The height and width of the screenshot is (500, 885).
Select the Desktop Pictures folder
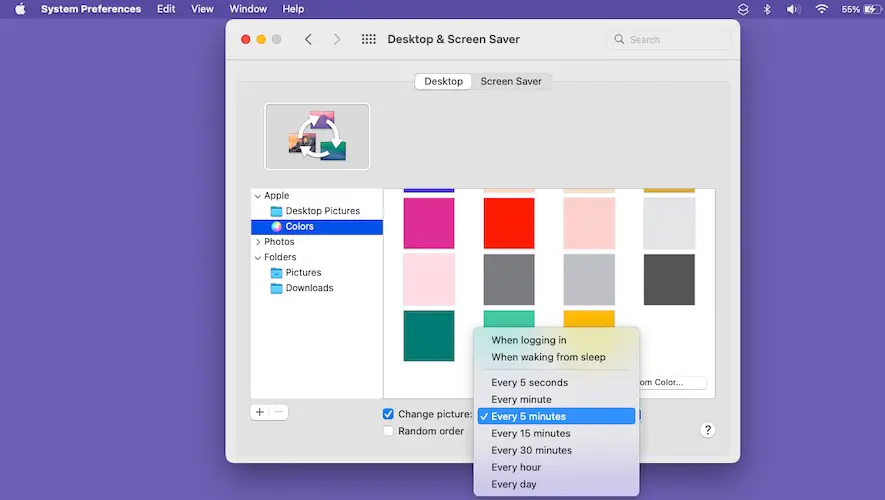pyautogui.click(x=322, y=211)
